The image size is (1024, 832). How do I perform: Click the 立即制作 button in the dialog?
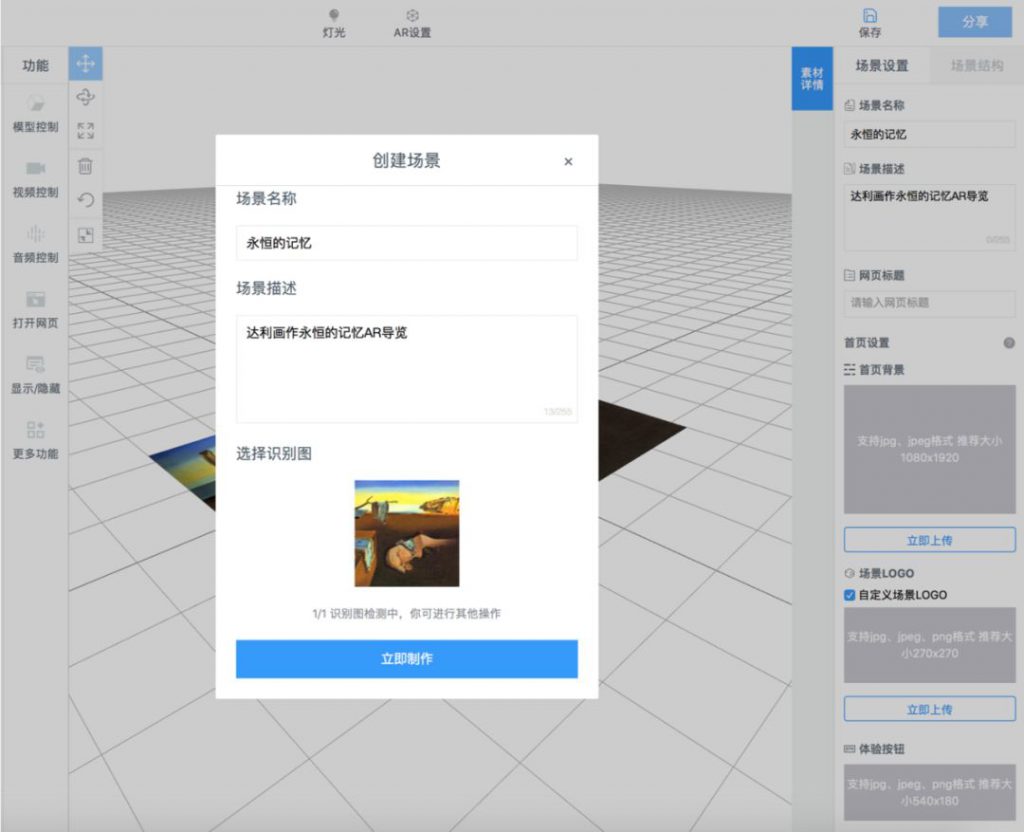coord(407,659)
